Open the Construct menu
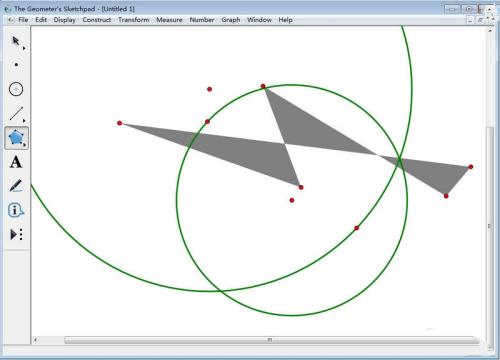 [97, 20]
